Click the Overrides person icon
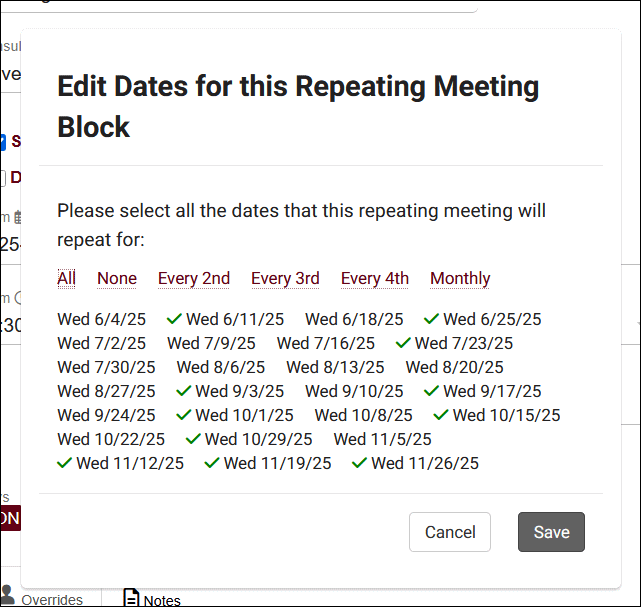Image resolution: width=641 pixels, height=607 pixels. 8,596
